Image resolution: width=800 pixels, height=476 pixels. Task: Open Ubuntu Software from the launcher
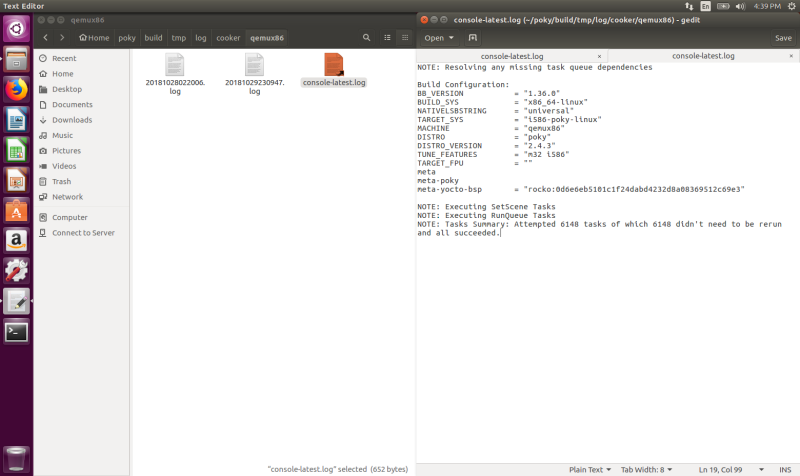[16, 211]
